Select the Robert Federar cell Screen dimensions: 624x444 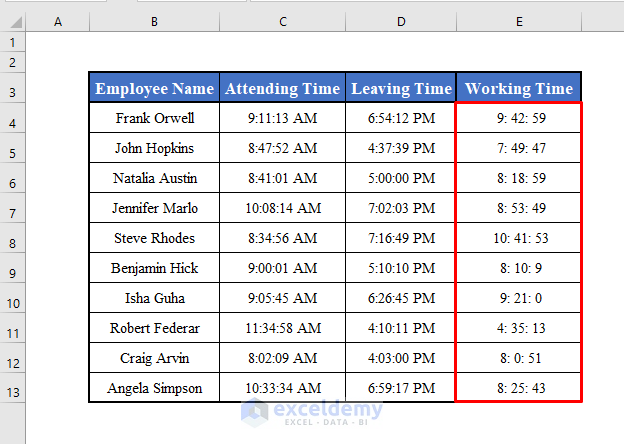click(x=154, y=328)
